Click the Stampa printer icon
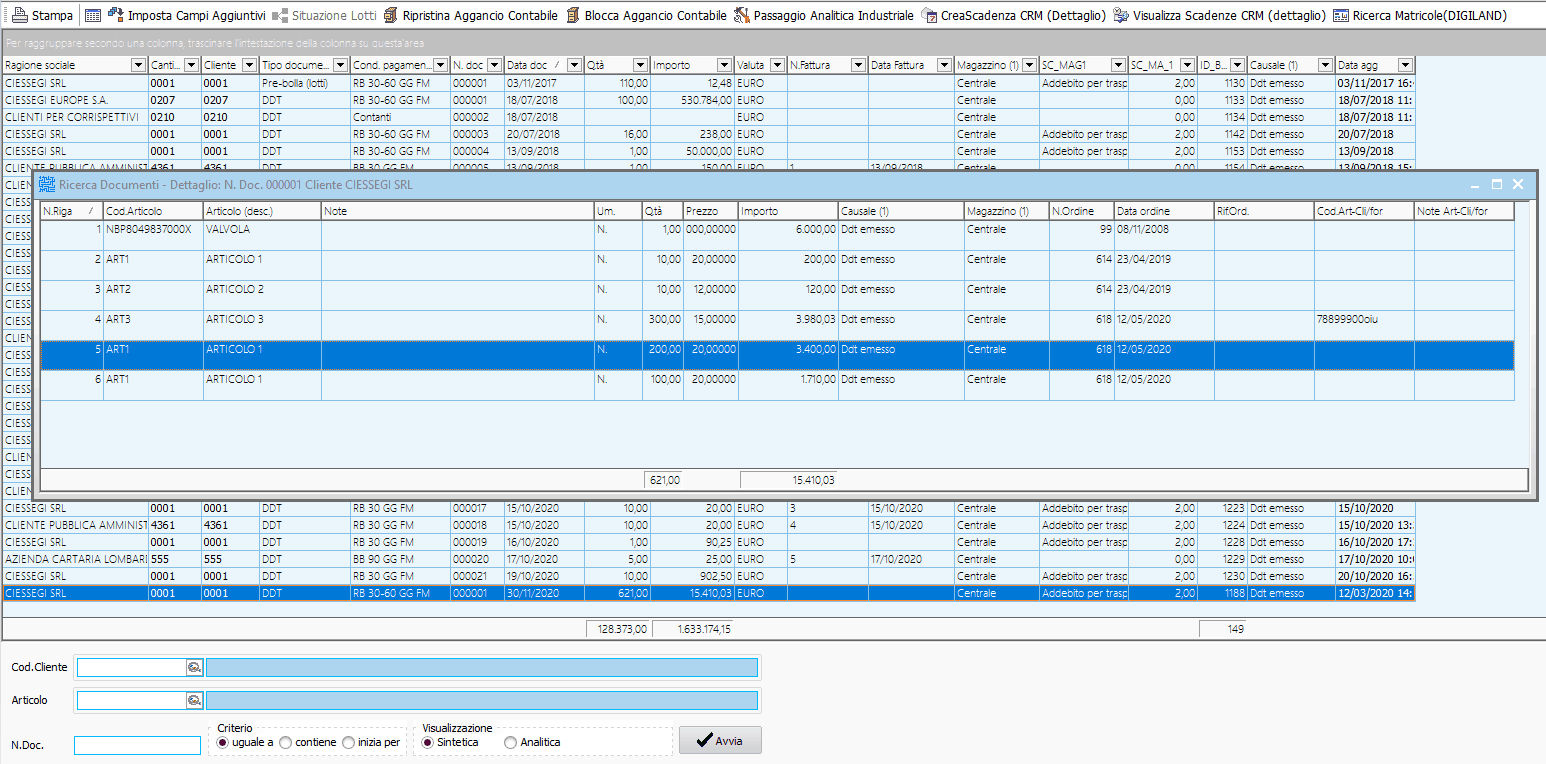 (x=19, y=15)
